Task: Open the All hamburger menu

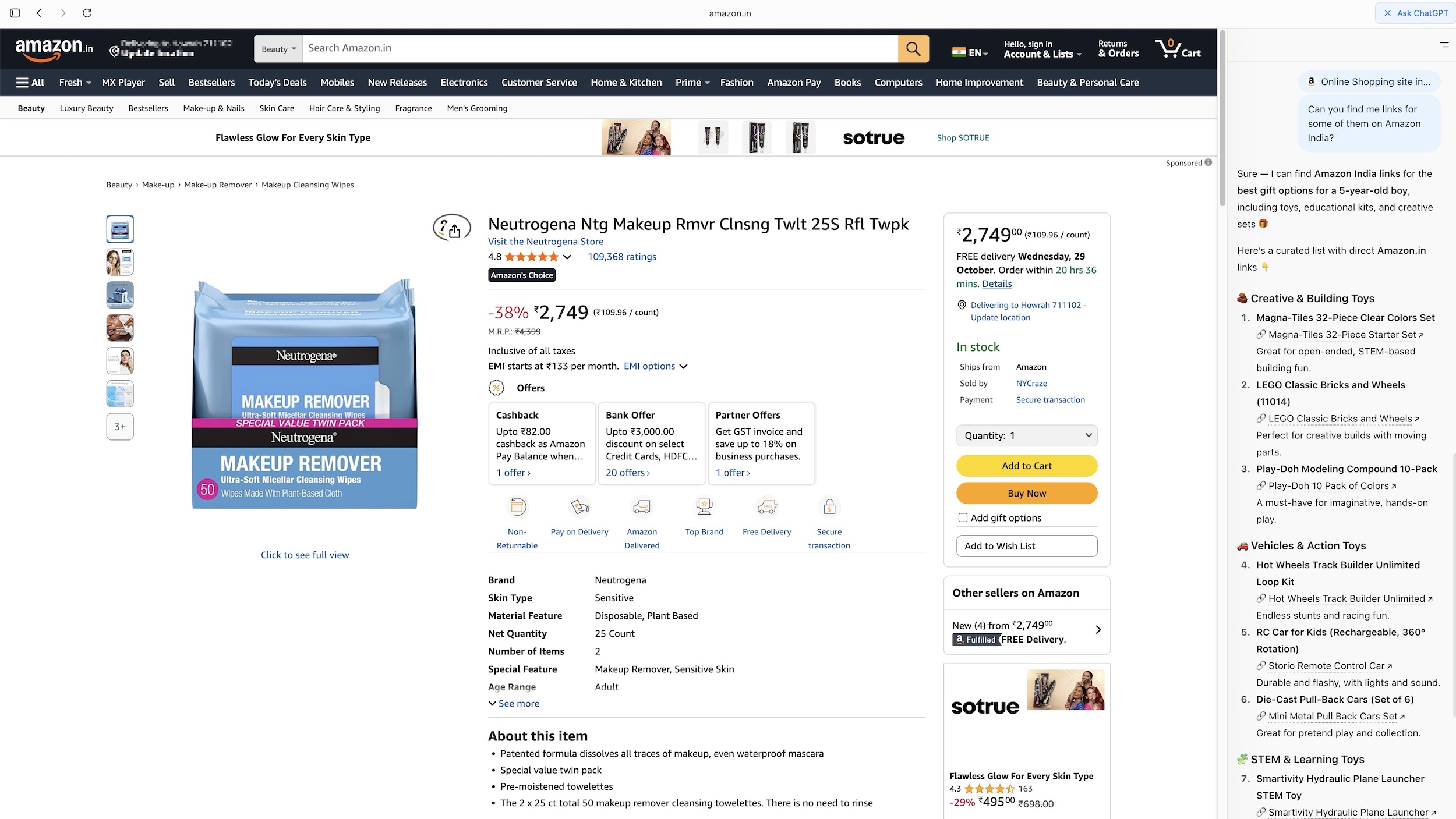Action: coord(30,83)
